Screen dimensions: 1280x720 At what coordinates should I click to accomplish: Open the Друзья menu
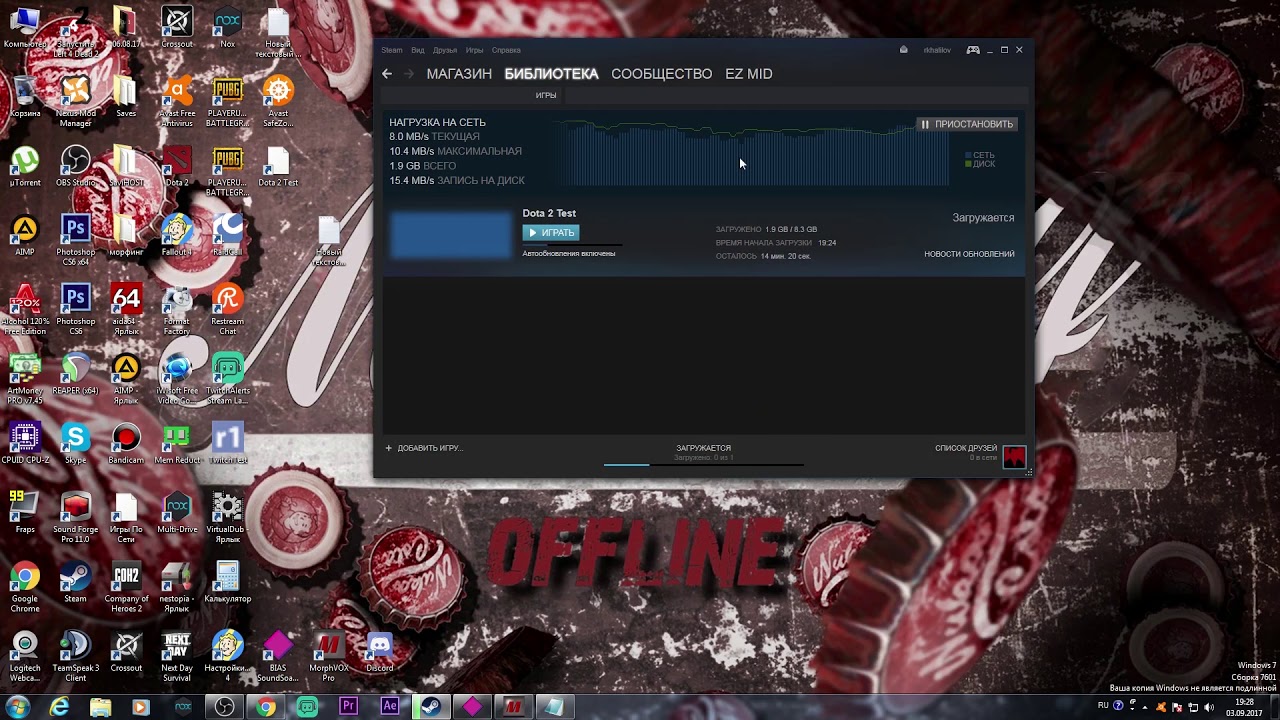[x=445, y=50]
